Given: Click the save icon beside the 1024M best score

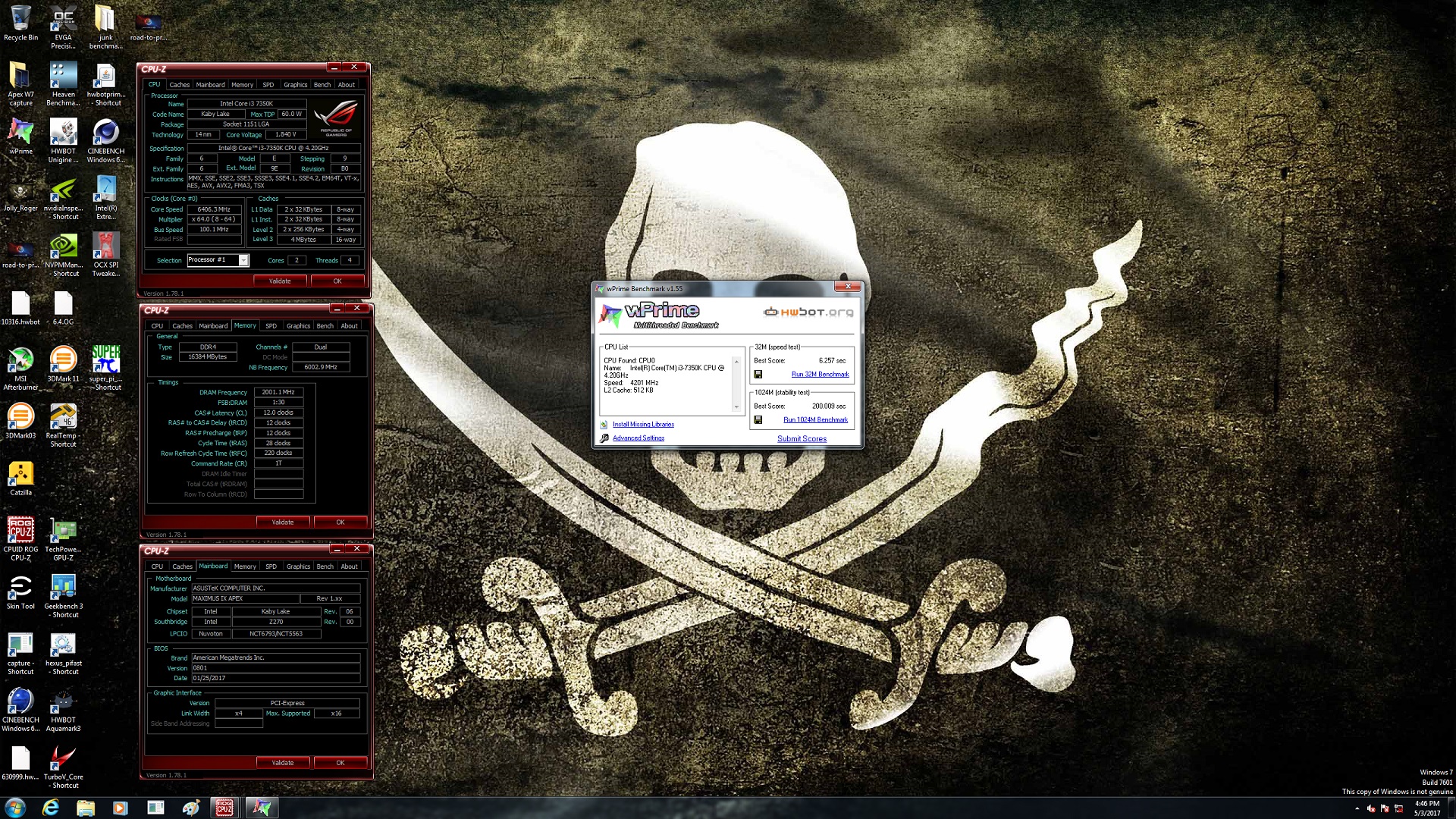Looking at the screenshot, I should [758, 420].
